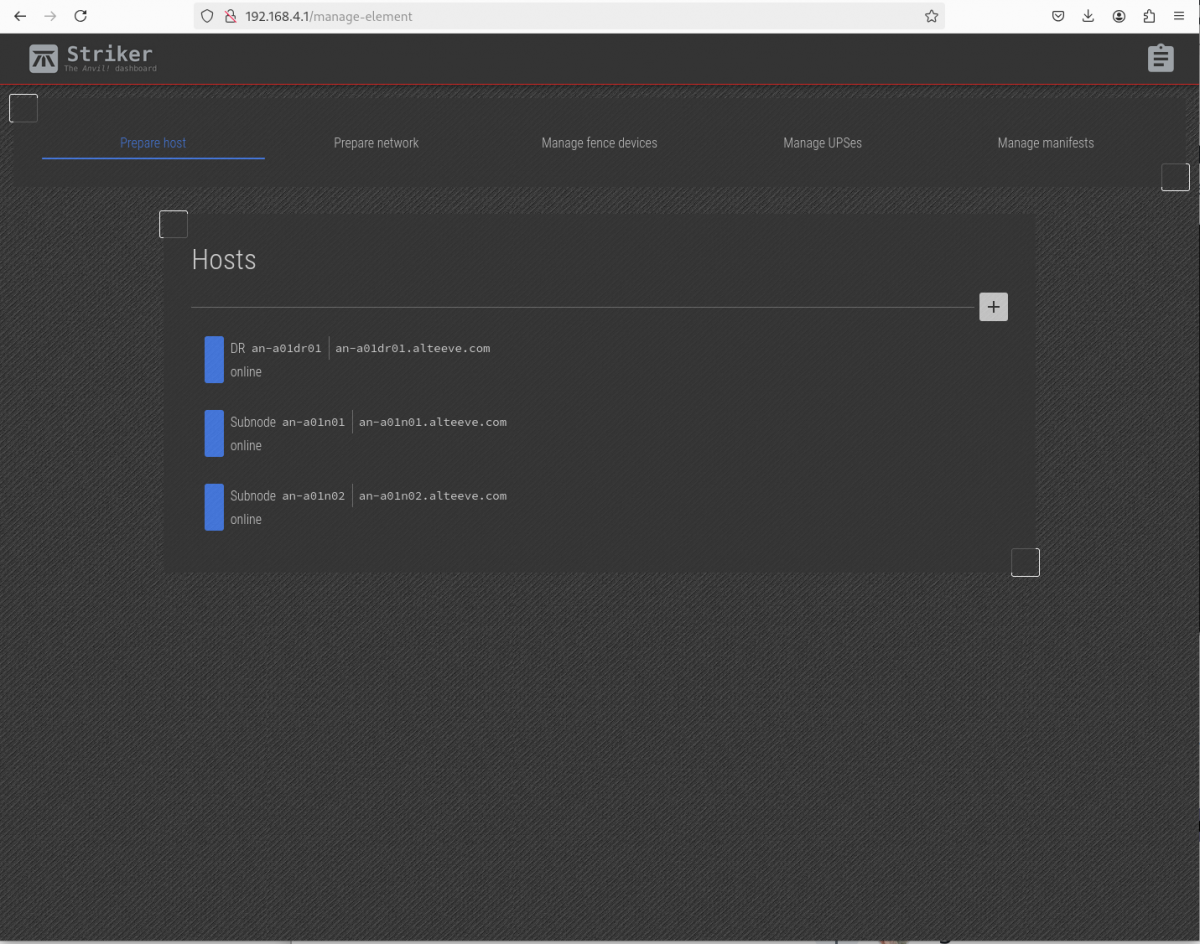Click blue status bar of an-a01n02
This screenshot has width=1200, height=944.
(x=214, y=507)
